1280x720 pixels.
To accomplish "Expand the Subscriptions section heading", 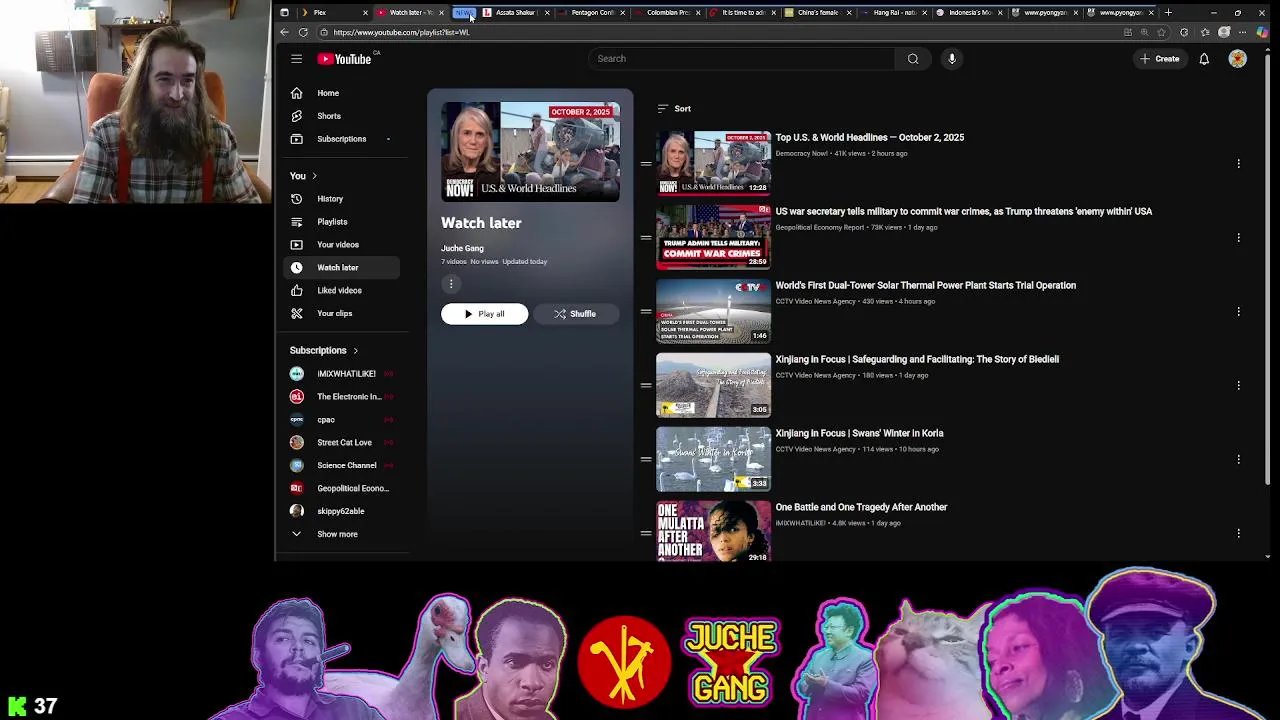I will [324, 351].
